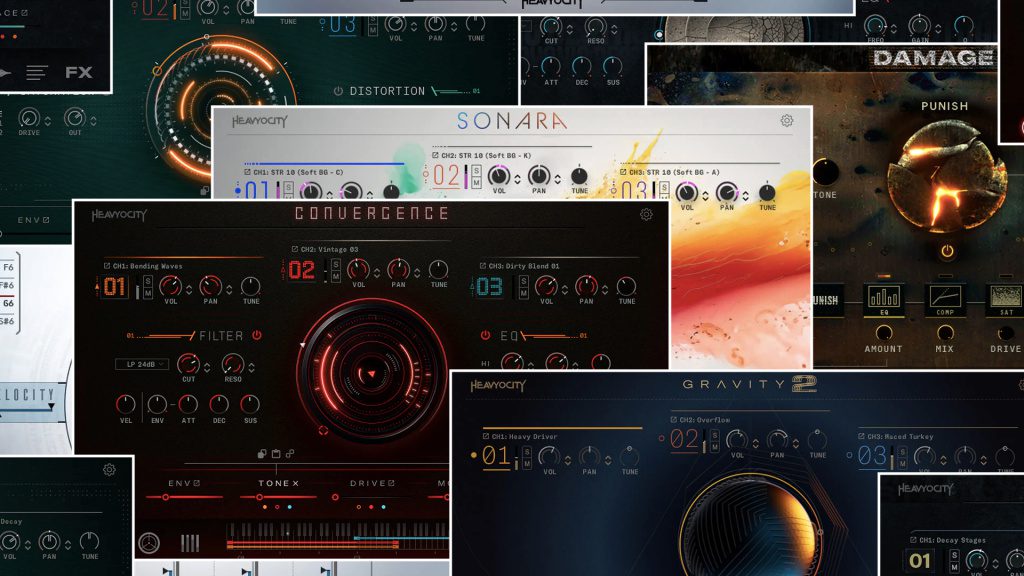1024x576 pixels.
Task: Click edit icon beside CH1: Decay Stages
Action: 912,540
